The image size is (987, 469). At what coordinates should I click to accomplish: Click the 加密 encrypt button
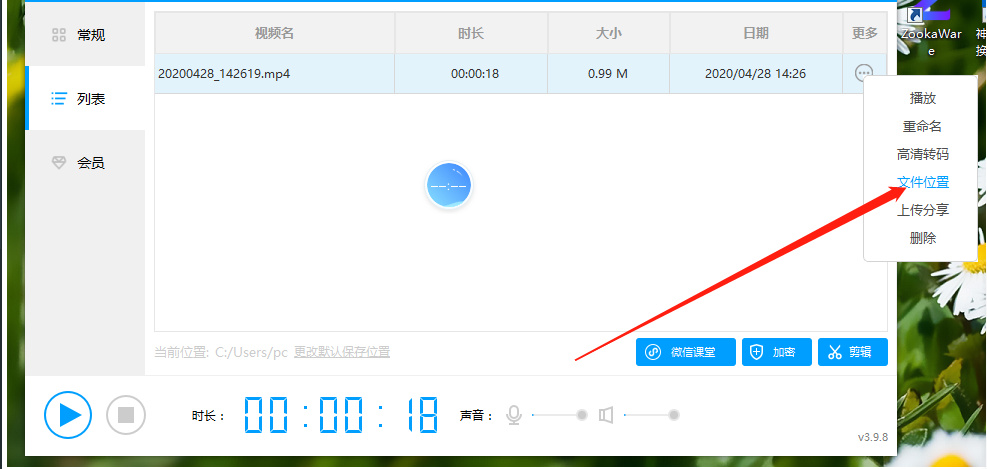[776, 352]
